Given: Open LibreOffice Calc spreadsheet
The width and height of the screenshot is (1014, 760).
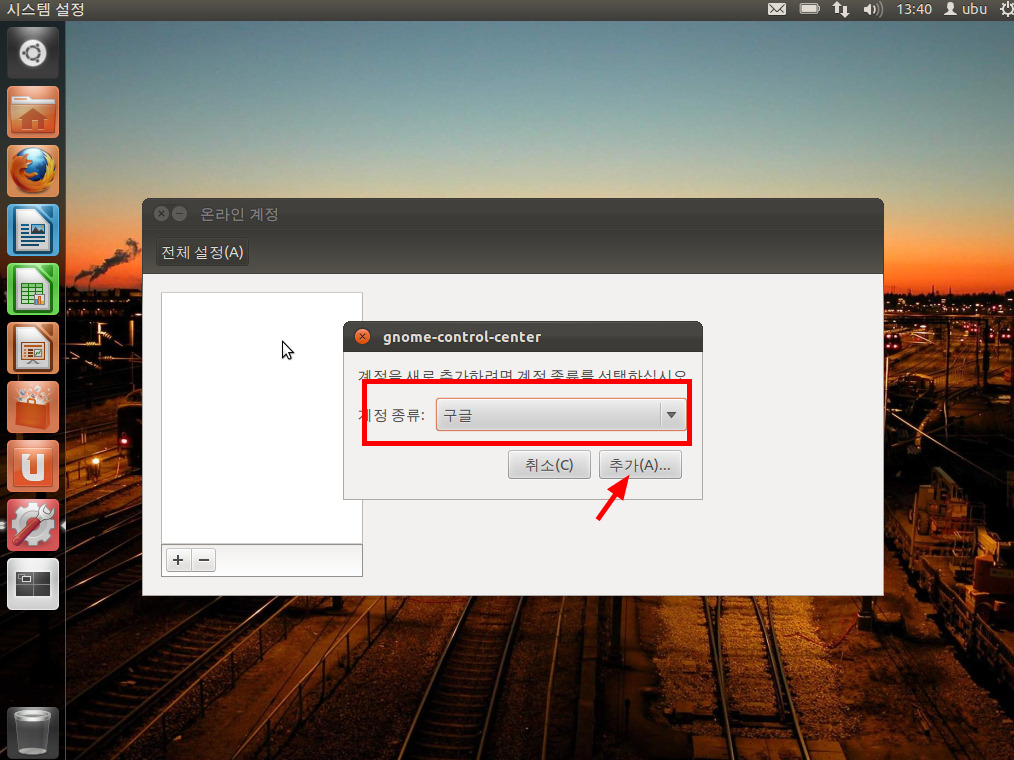Looking at the screenshot, I should 33,289.
